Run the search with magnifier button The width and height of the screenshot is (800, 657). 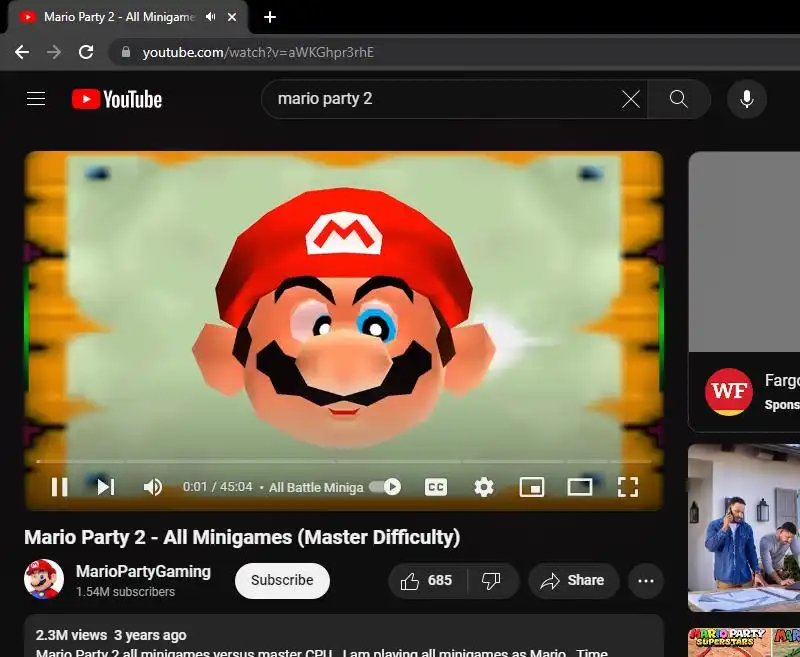tap(679, 99)
